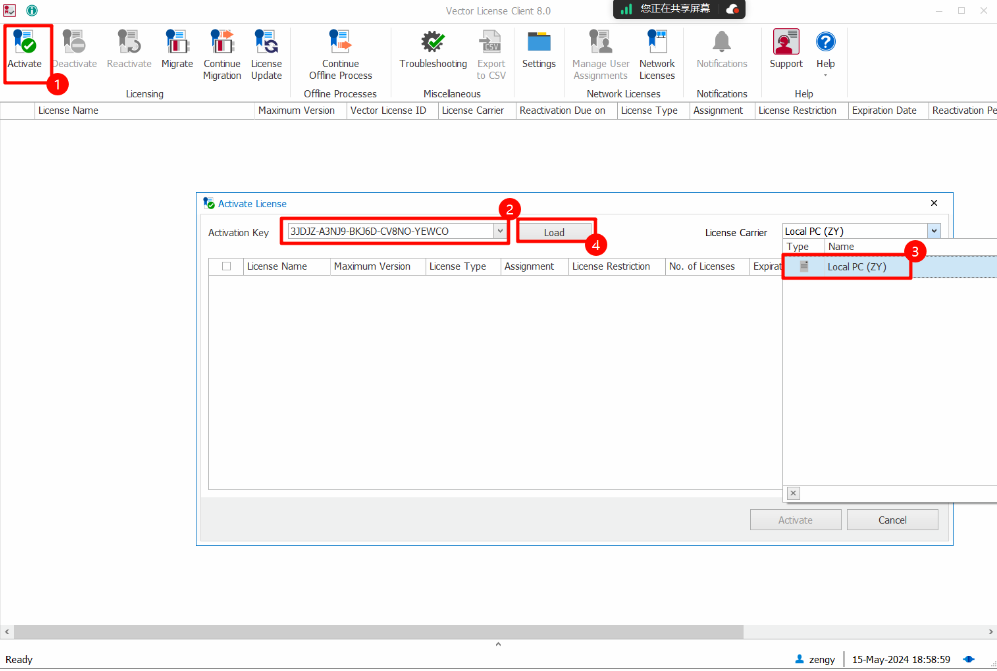Click Assignment header in dialog table
Viewport: 997px width, 671px height.
[x=534, y=266]
